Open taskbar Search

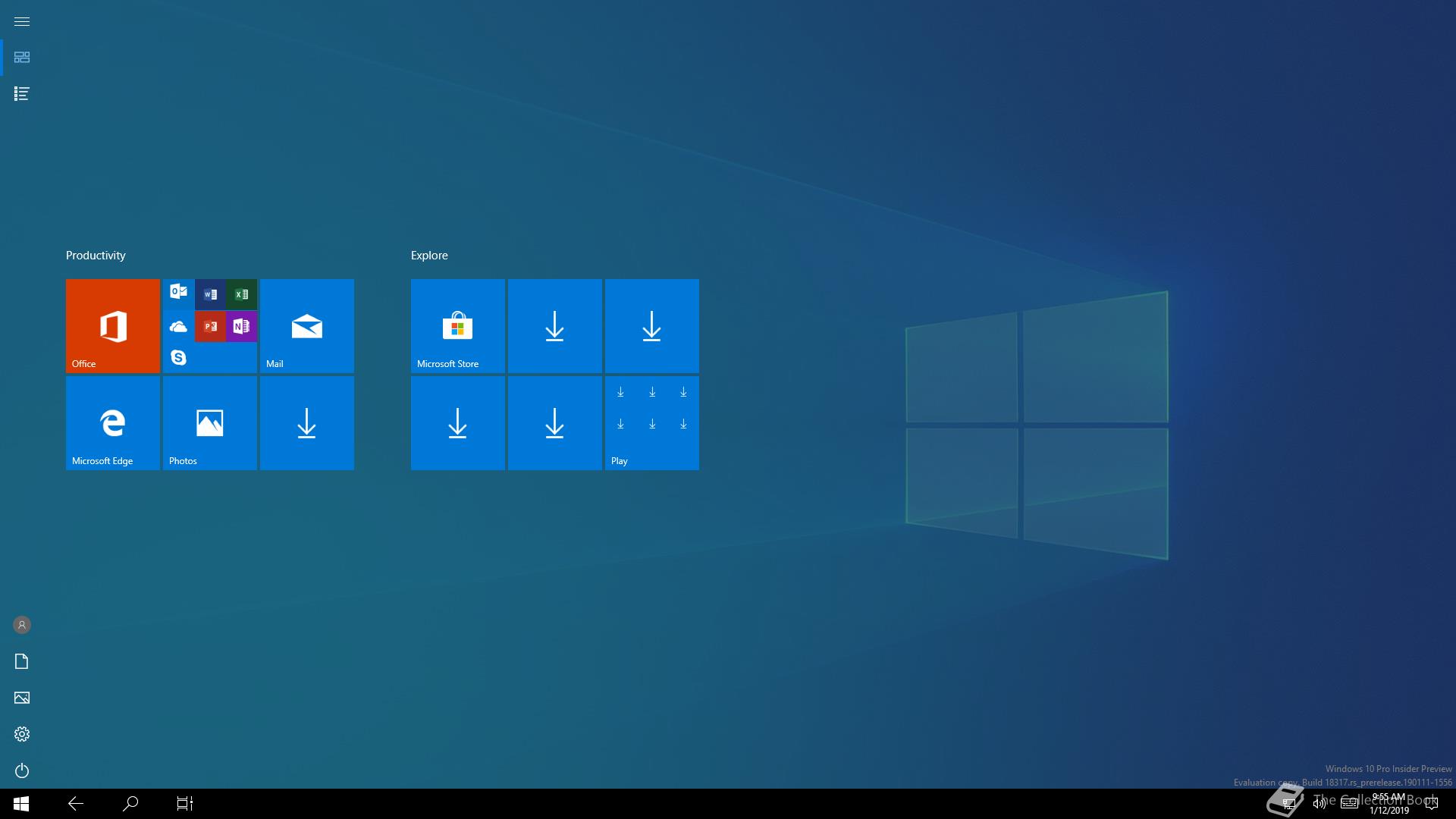(x=130, y=804)
